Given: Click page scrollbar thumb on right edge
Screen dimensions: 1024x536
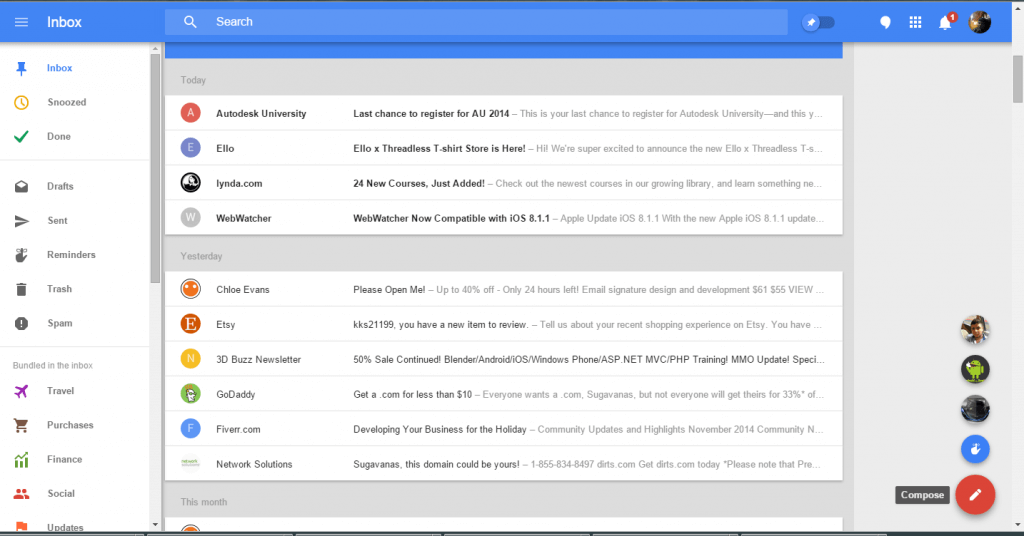Looking at the screenshot, I should (1017, 79).
